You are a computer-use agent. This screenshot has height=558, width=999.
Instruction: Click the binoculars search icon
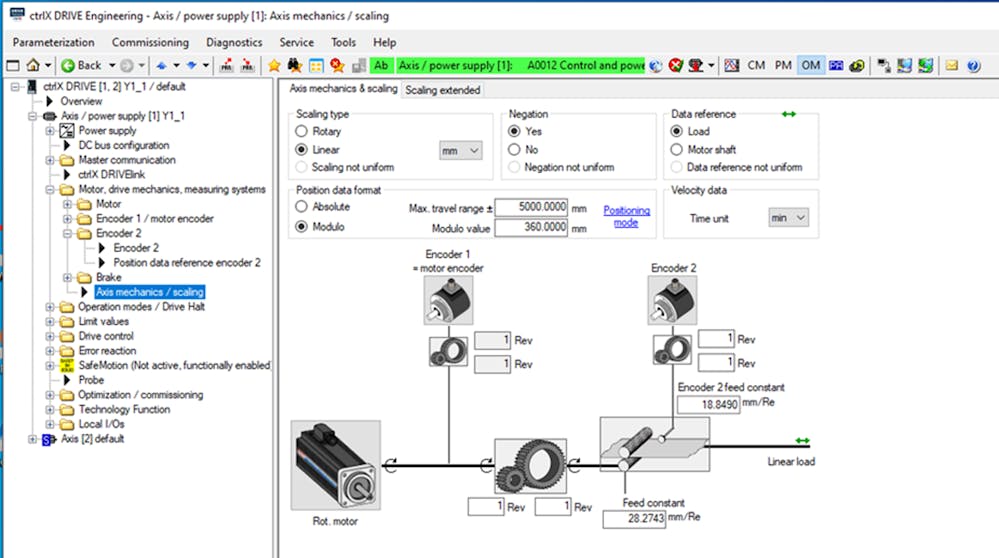pos(294,66)
